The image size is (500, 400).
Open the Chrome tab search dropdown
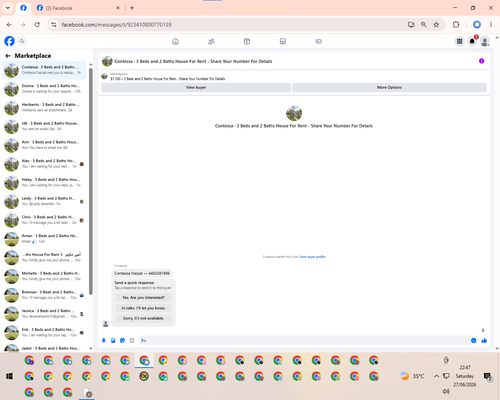click(x=8, y=8)
